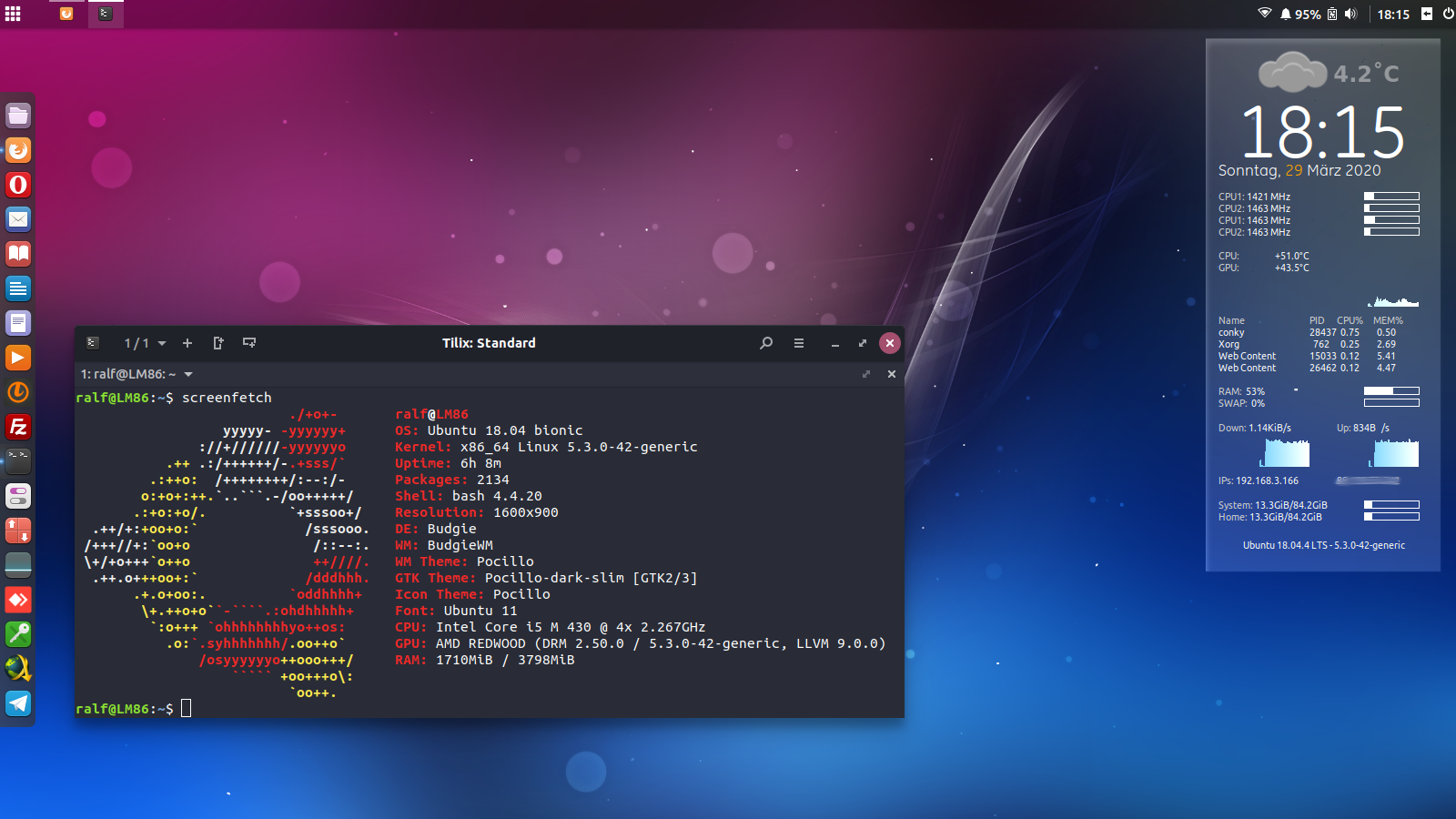This screenshot has height=819, width=1456.
Task: Open the applications grid menu
Action: (x=13, y=14)
